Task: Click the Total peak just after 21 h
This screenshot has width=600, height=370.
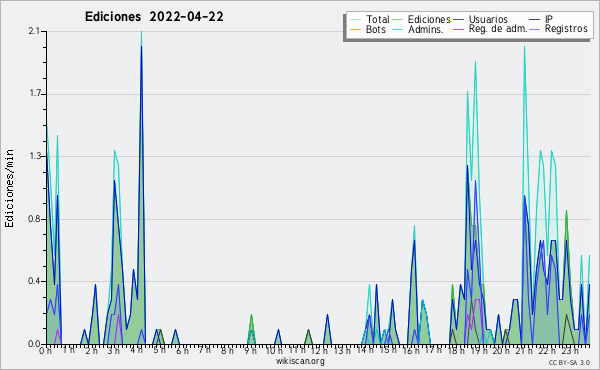Action: [524, 48]
